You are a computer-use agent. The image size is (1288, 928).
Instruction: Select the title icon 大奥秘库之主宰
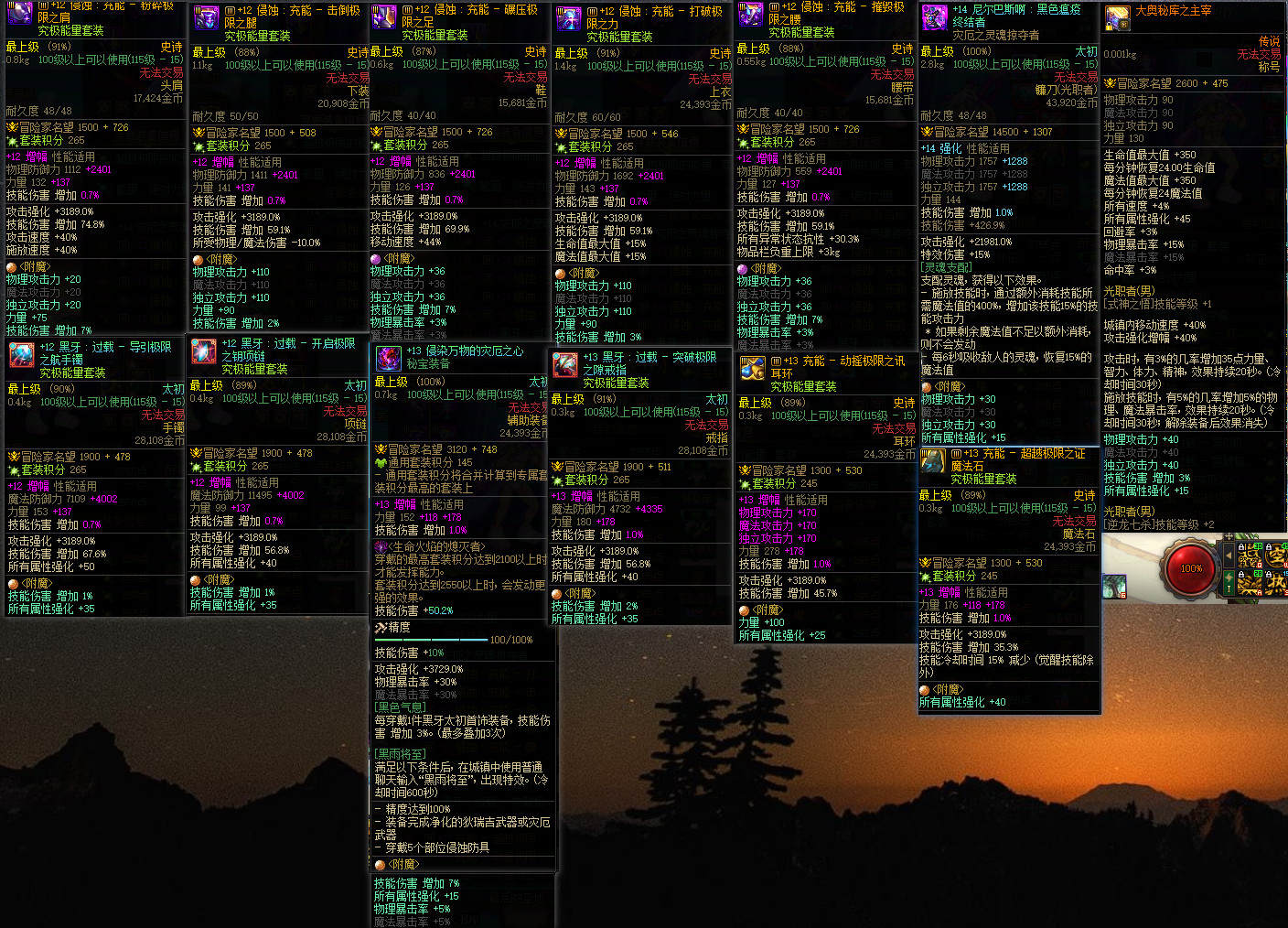tap(1117, 17)
